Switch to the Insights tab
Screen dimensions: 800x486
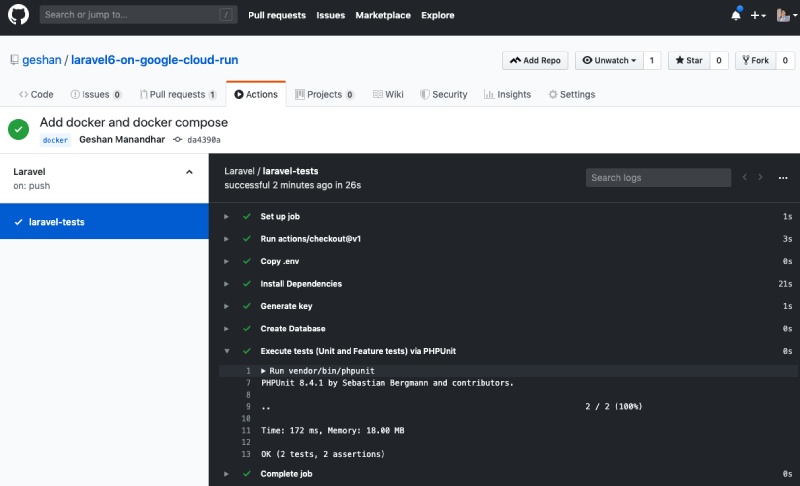(x=507, y=94)
